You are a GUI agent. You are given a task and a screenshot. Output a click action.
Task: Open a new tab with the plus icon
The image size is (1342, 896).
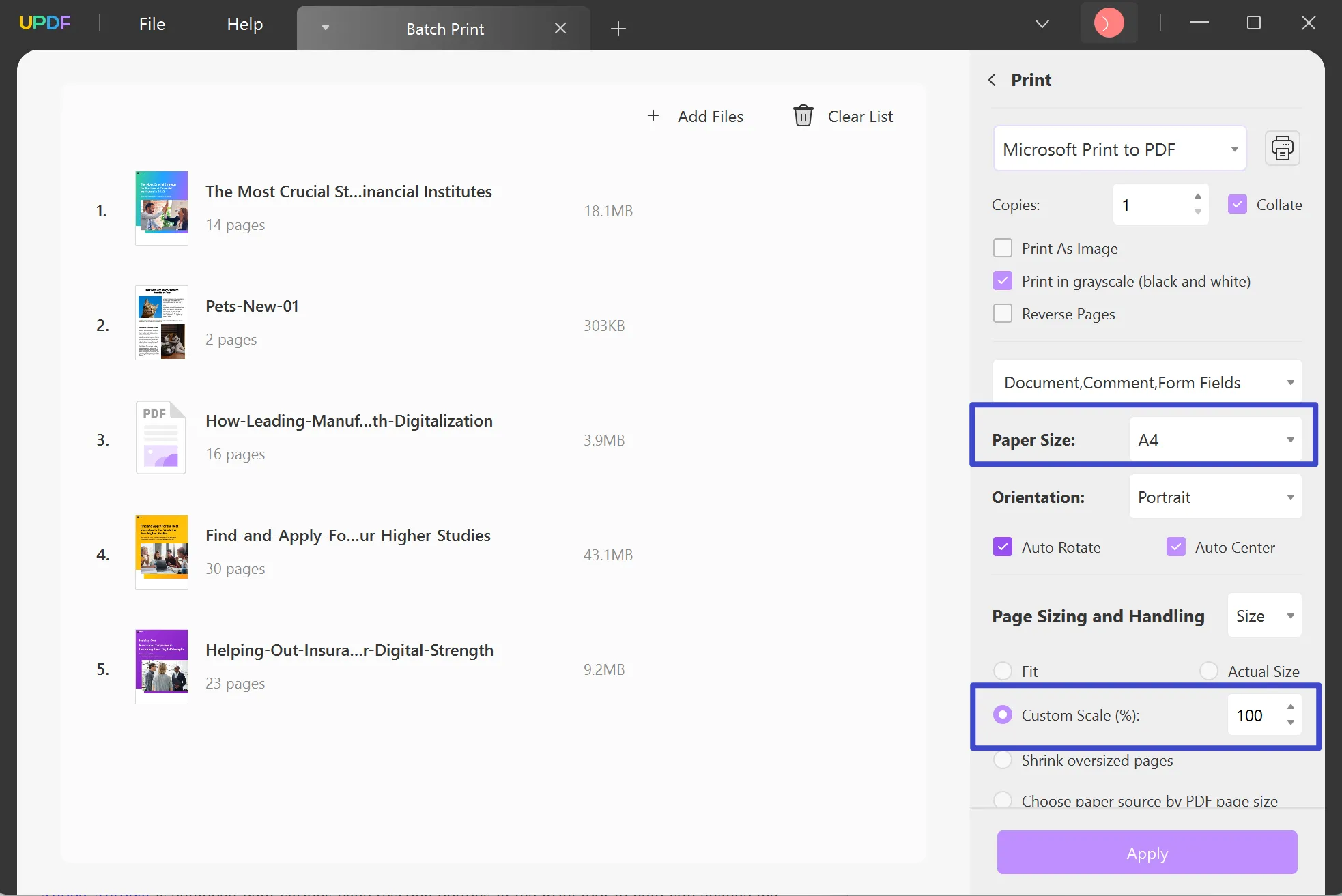click(x=618, y=29)
